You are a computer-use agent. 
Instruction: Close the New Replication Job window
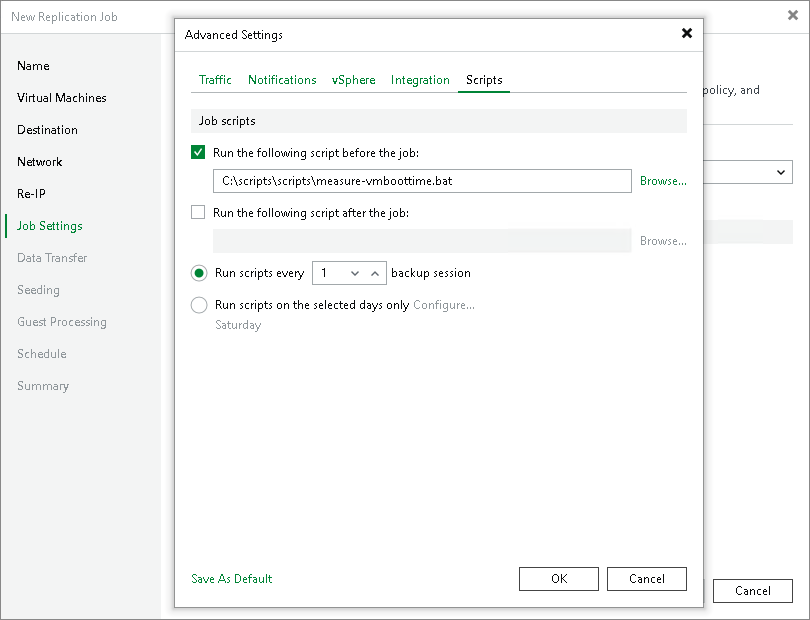tap(792, 16)
